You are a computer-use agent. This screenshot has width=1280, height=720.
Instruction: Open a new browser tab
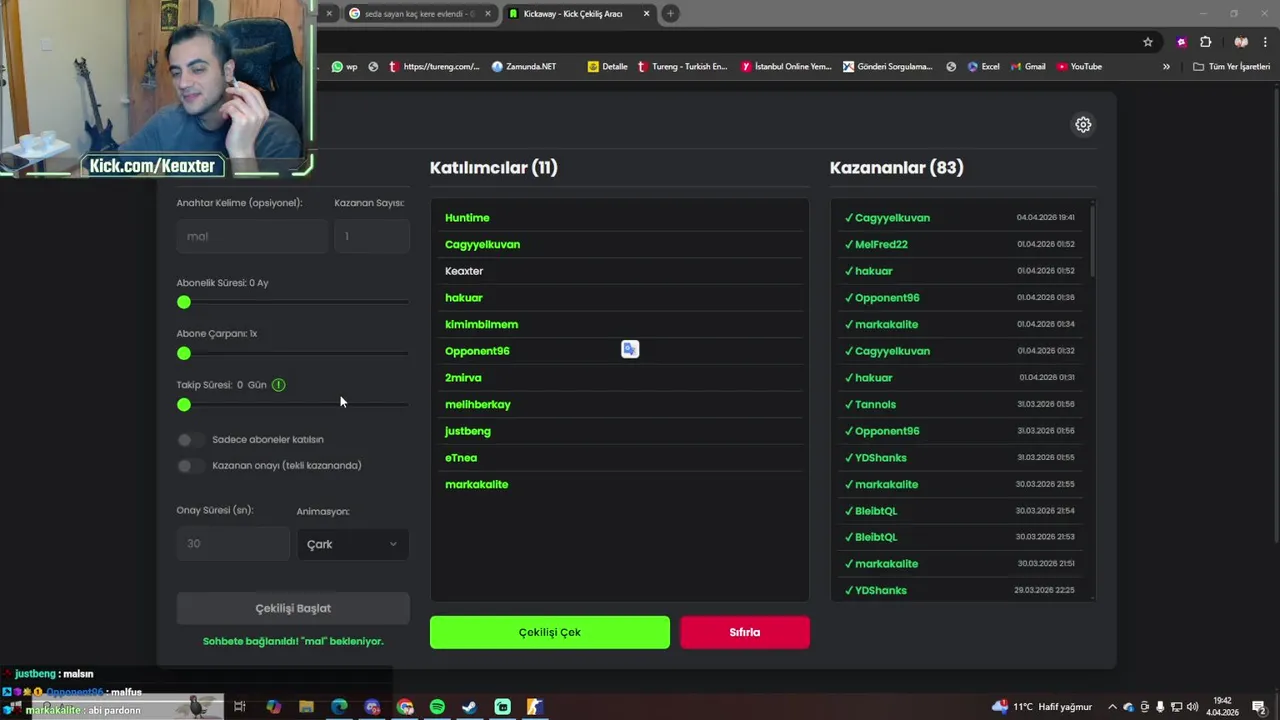pos(670,13)
